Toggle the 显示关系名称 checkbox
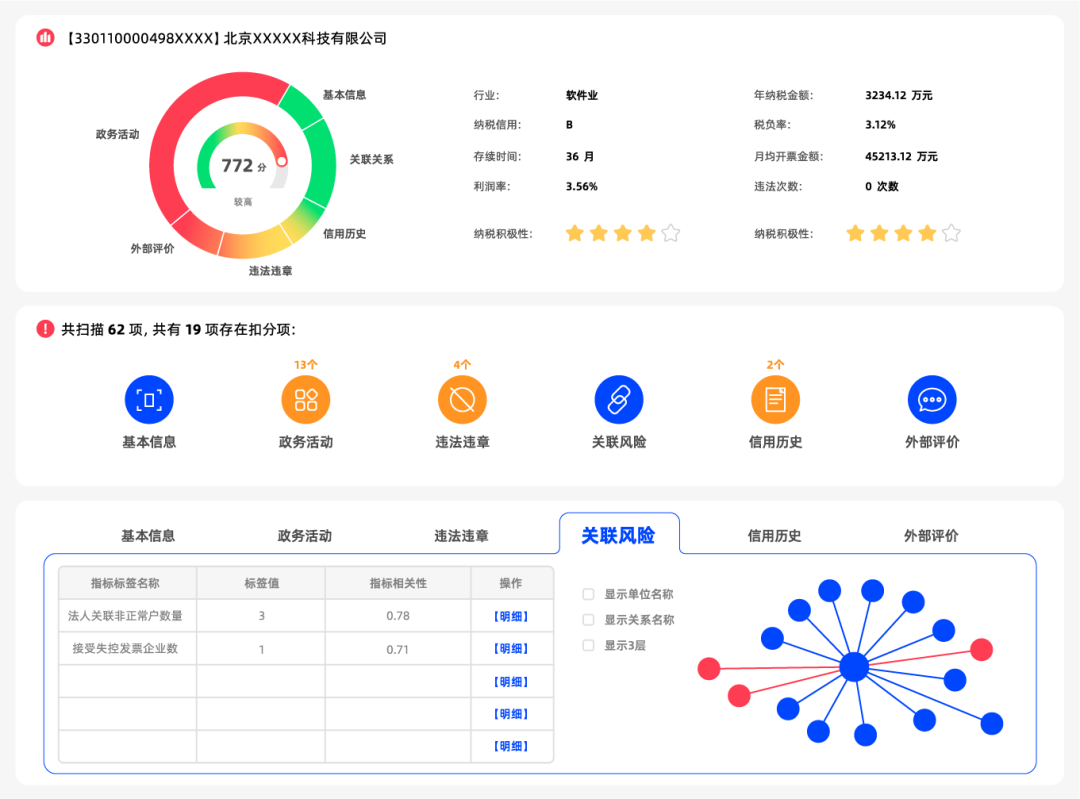The height and width of the screenshot is (799, 1080). click(x=588, y=620)
